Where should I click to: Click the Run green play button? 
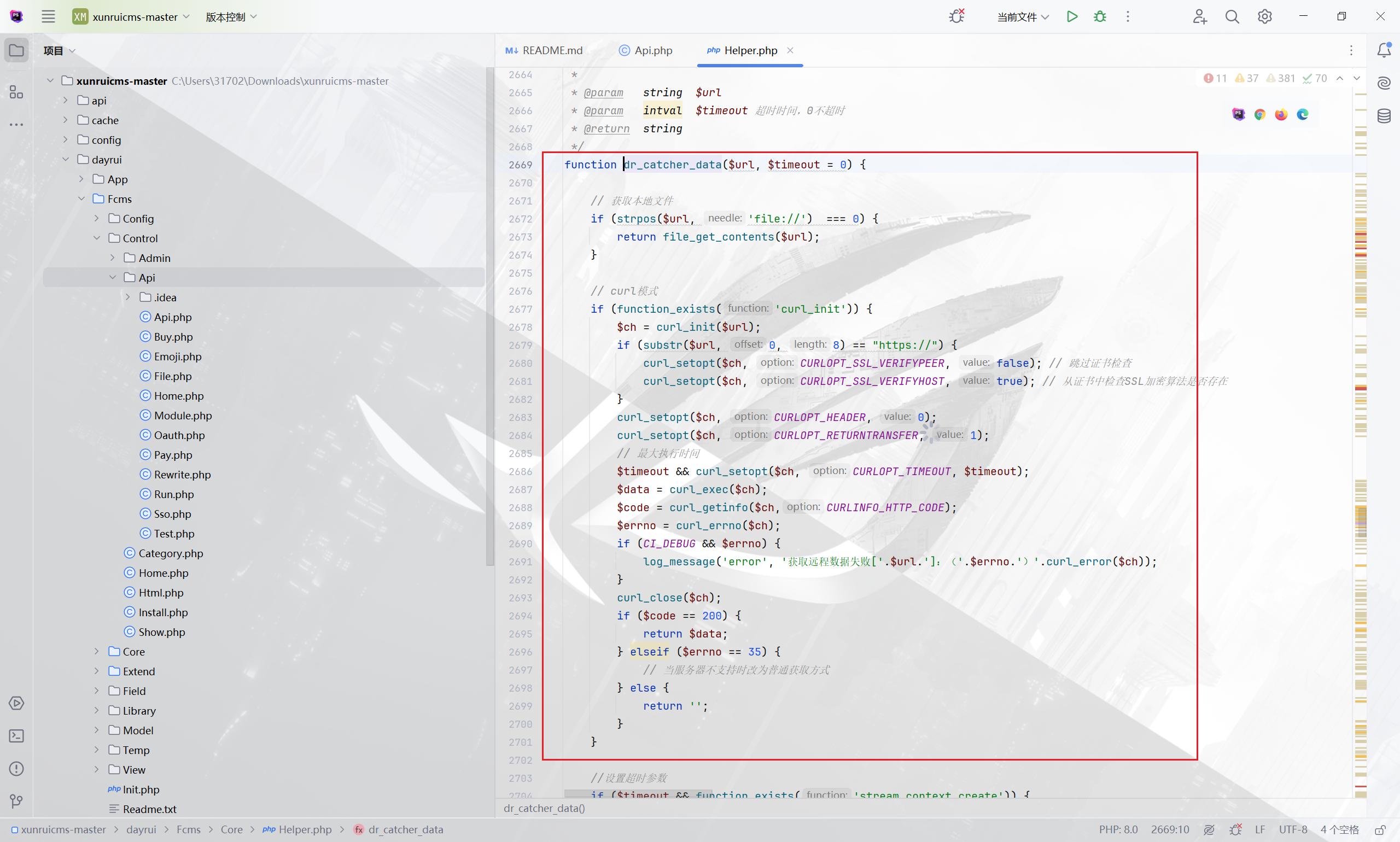(x=1072, y=16)
